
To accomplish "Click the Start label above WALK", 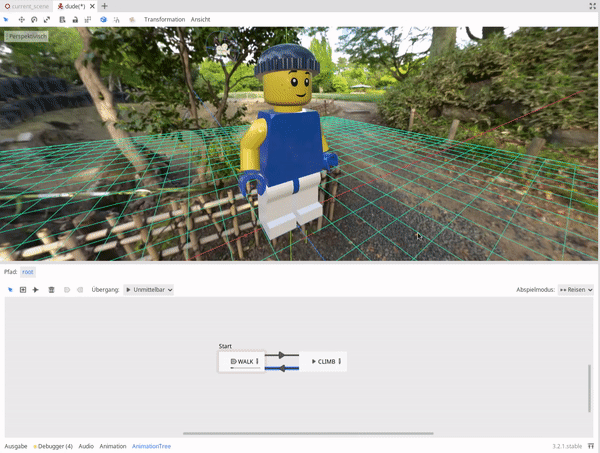I will coord(225,346).
